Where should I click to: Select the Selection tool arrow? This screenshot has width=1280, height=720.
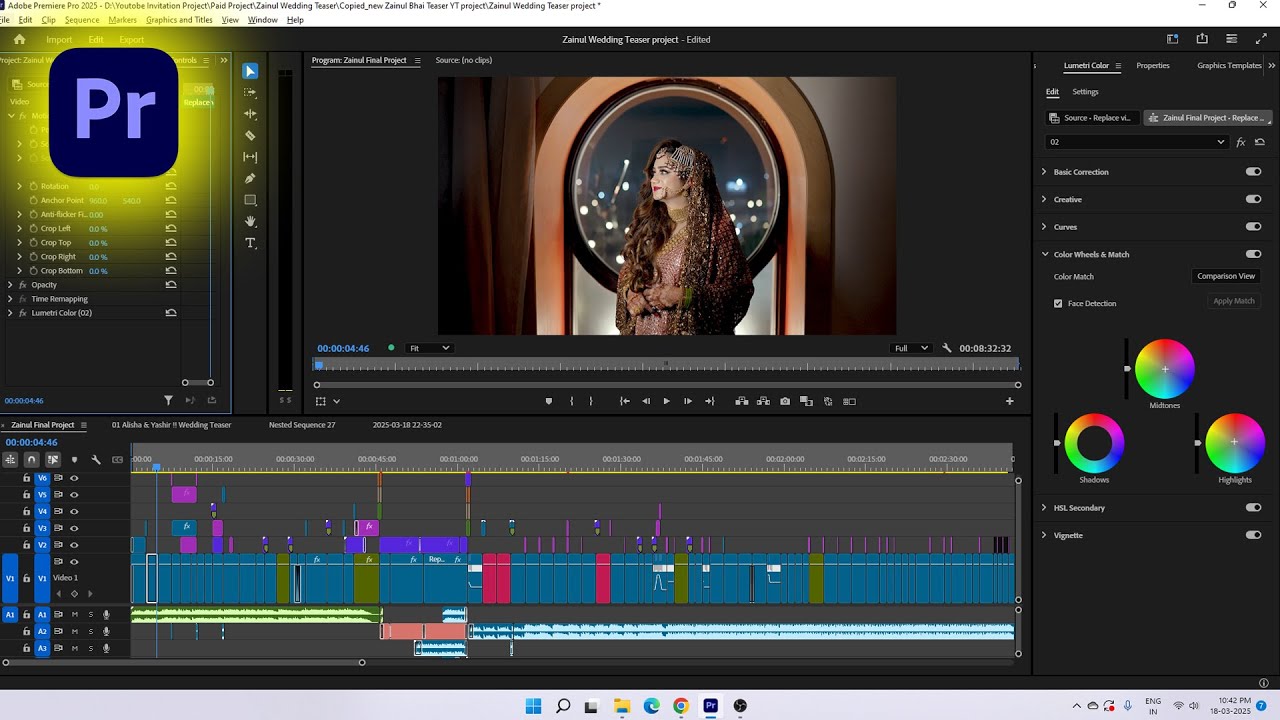[250, 71]
